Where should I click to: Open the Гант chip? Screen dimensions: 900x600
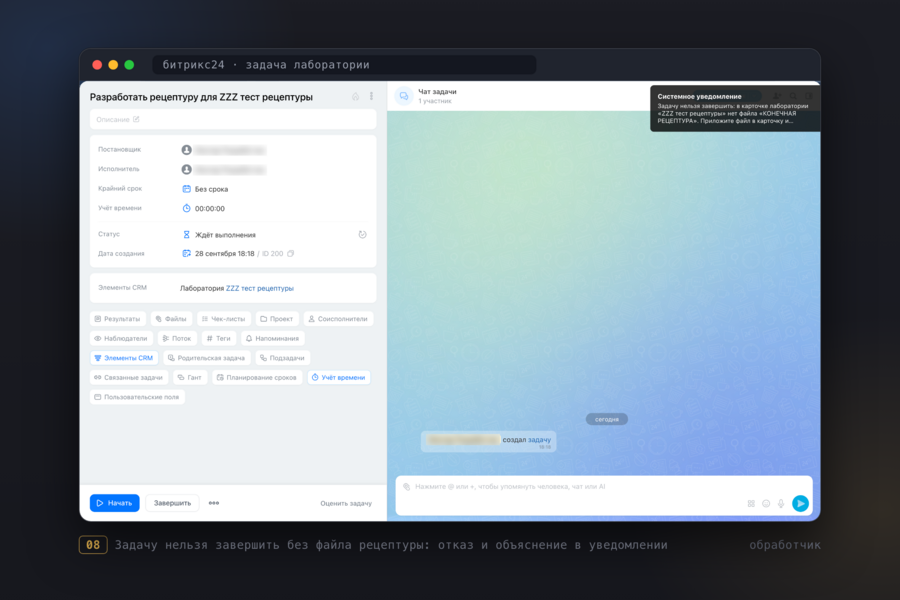190,377
